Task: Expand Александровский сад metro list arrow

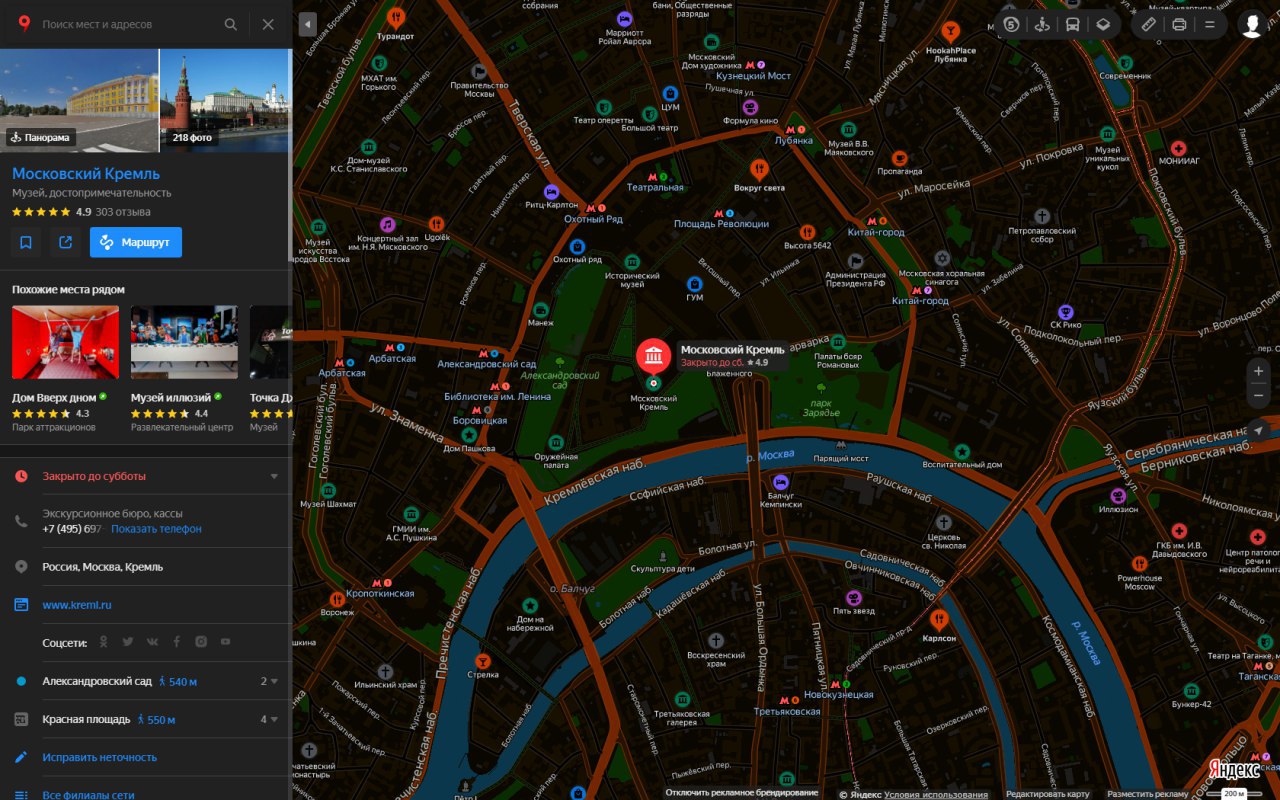Action: pyautogui.click(x=274, y=682)
